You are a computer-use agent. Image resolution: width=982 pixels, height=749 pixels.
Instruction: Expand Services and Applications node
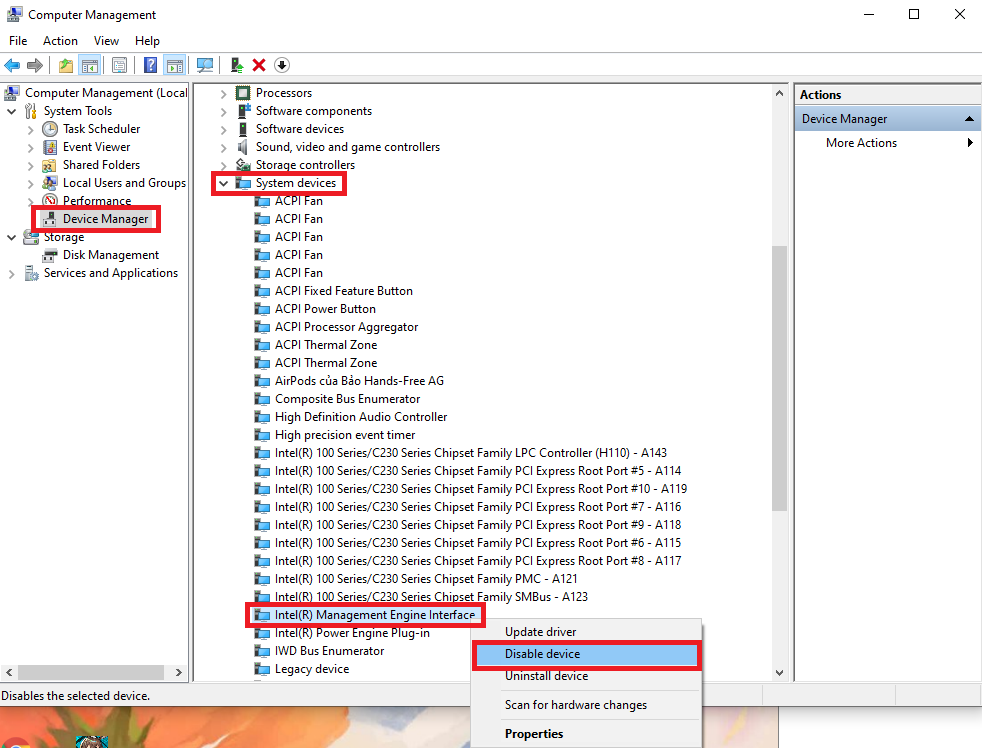tap(11, 274)
